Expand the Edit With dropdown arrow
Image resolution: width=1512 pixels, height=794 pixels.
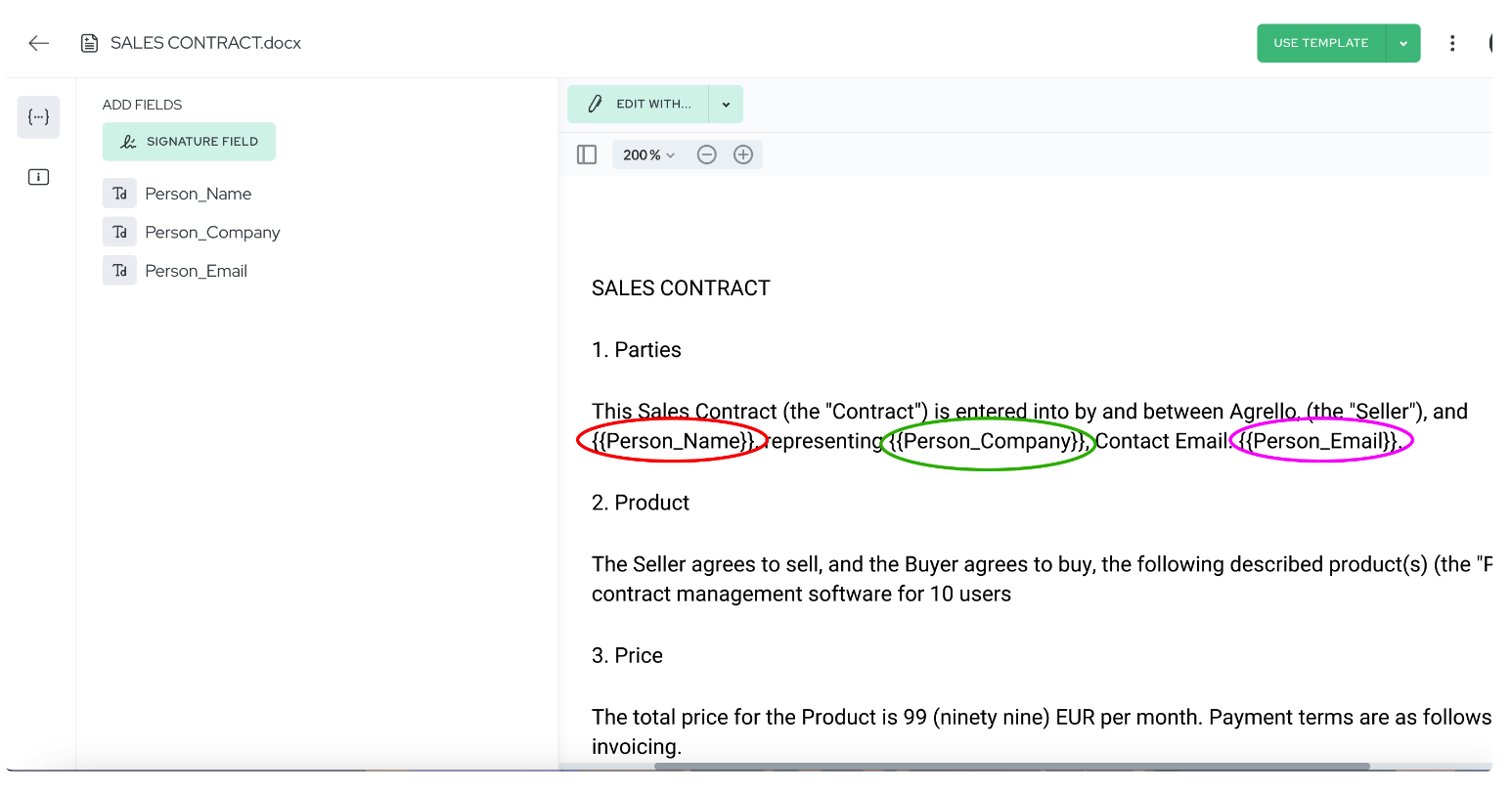coord(726,104)
